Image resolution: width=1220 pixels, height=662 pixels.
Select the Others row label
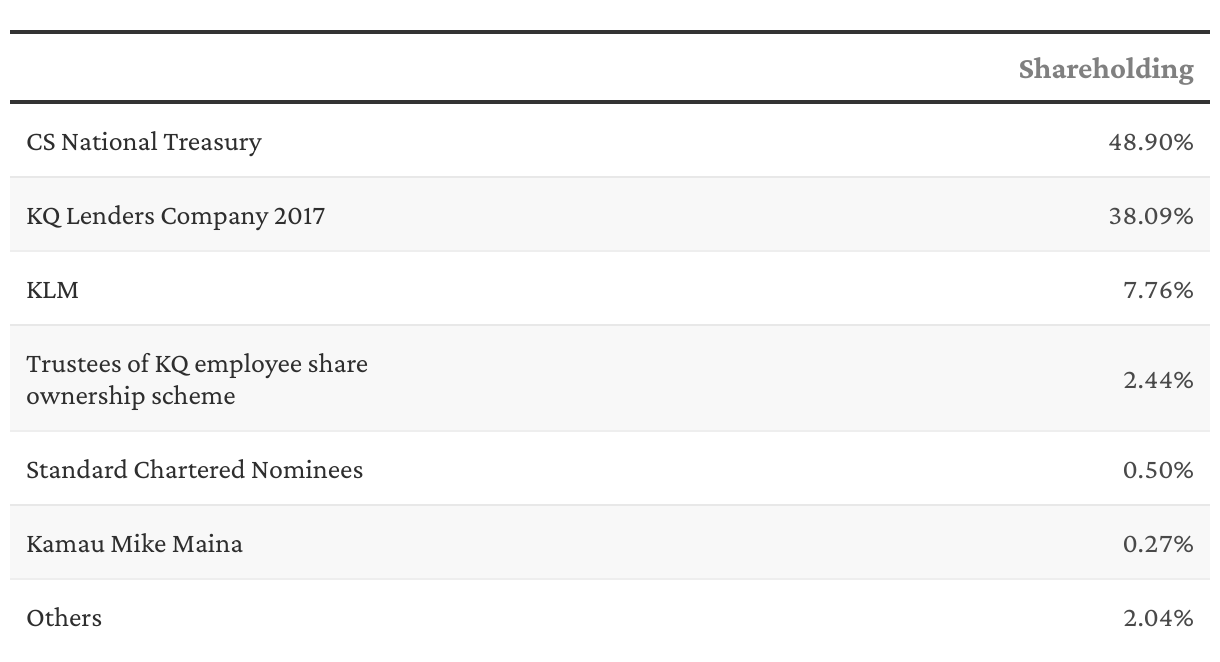coord(64,618)
